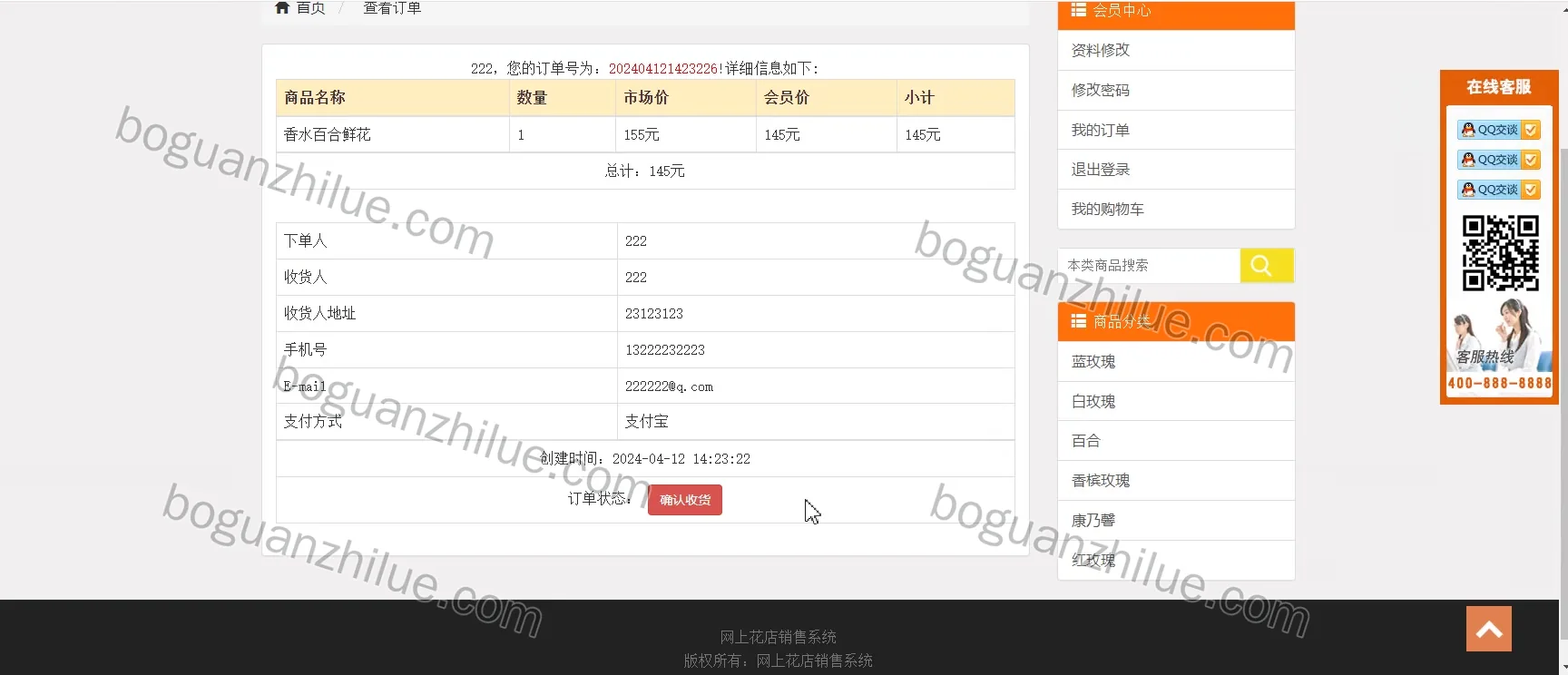Image resolution: width=1568 pixels, height=675 pixels.
Task: Open the first QQ交谈 chat button
Action: 1499,130
